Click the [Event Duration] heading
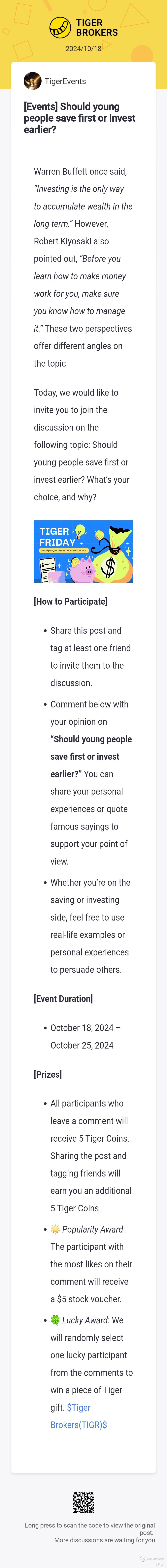167x1568 pixels. coord(63,999)
